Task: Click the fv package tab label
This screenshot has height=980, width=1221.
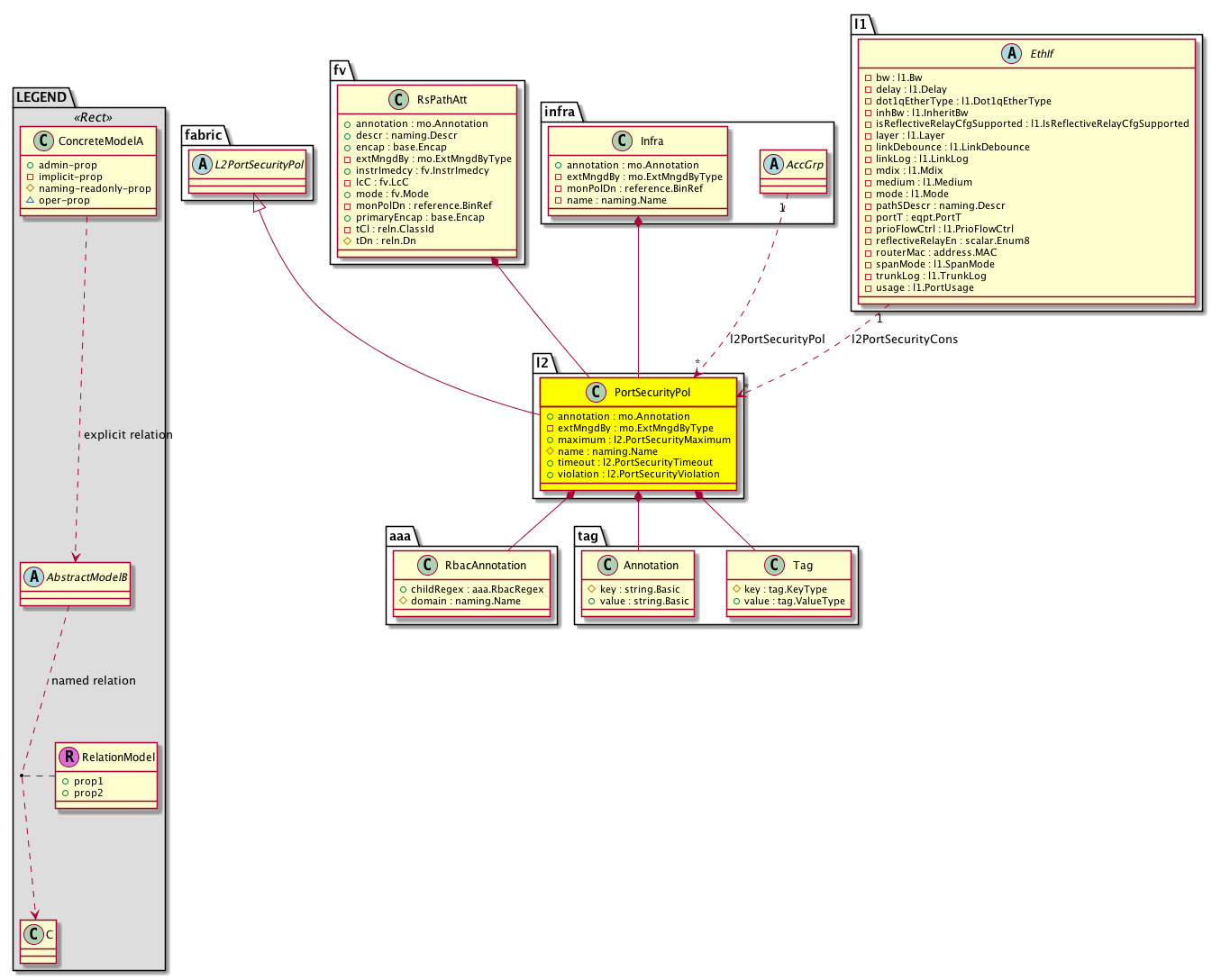Action: coord(340,70)
